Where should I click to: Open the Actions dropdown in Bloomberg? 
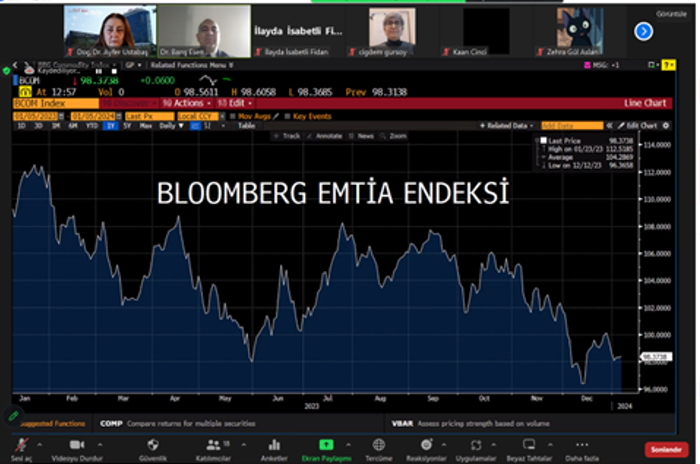[x=187, y=103]
